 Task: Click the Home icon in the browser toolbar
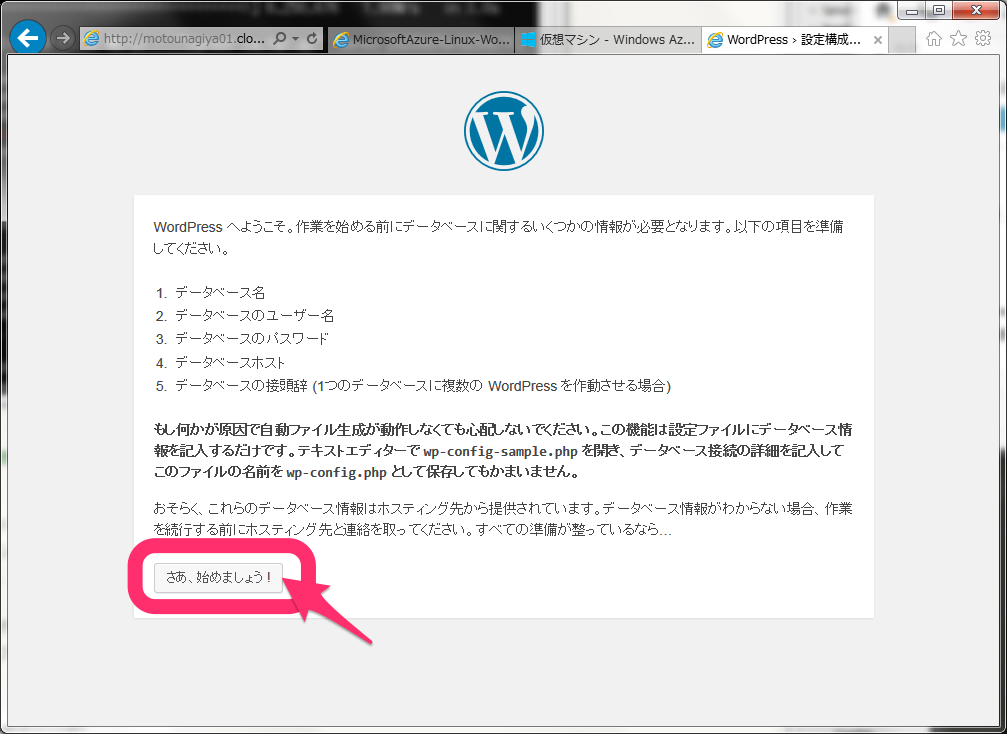point(934,39)
